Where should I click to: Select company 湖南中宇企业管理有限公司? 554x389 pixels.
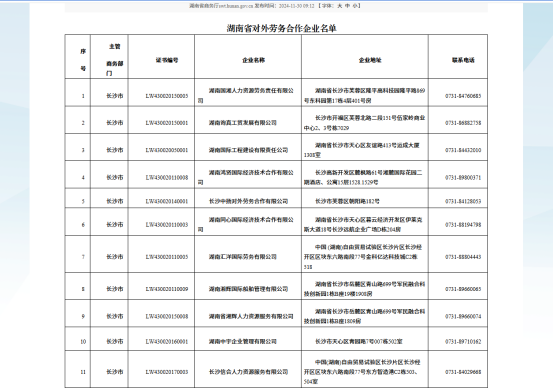pyautogui.click(x=242, y=341)
